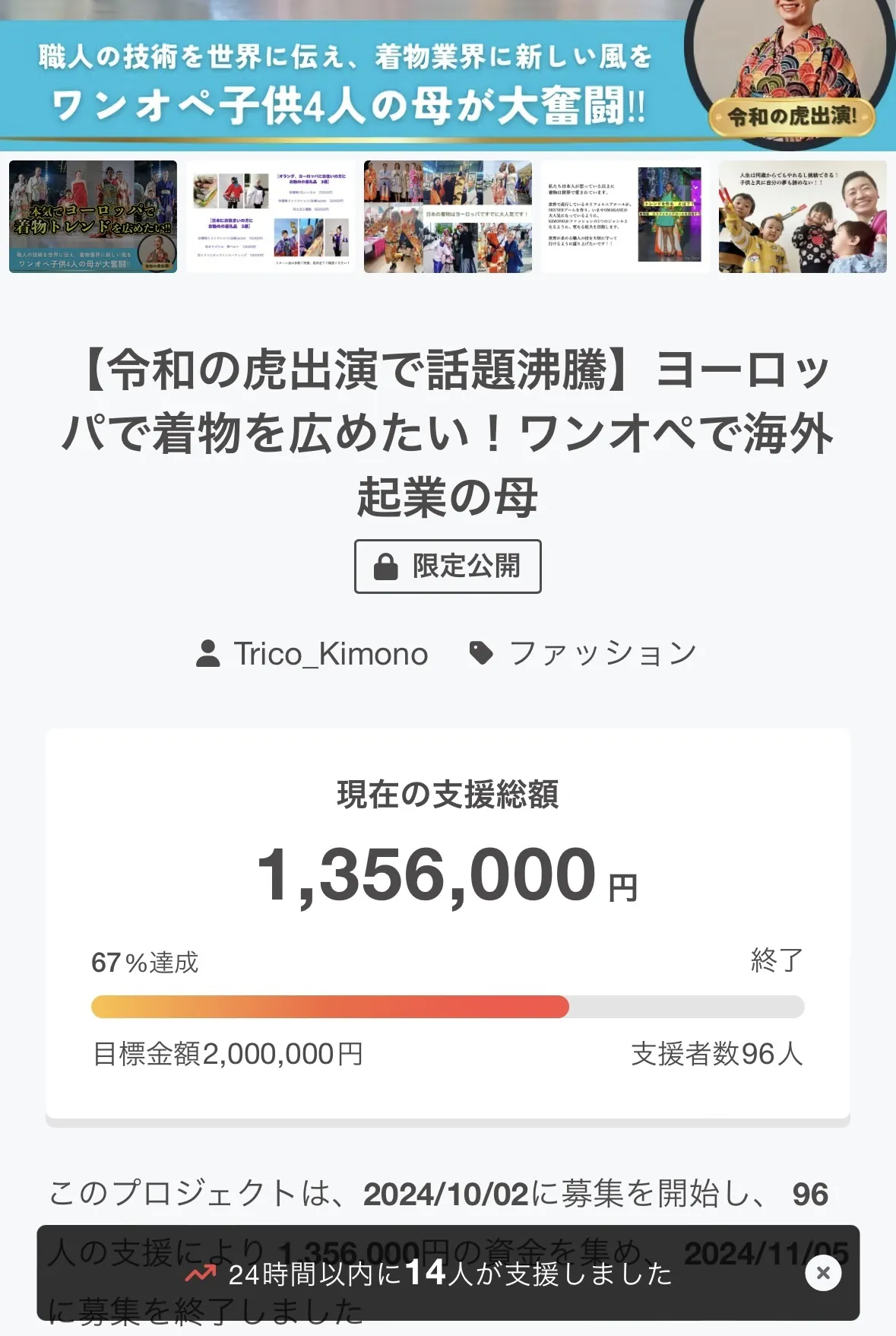Viewport: 896px width, 1336px height.
Task: Select the third thumbnail with kimono photo collage
Action: coord(448,217)
